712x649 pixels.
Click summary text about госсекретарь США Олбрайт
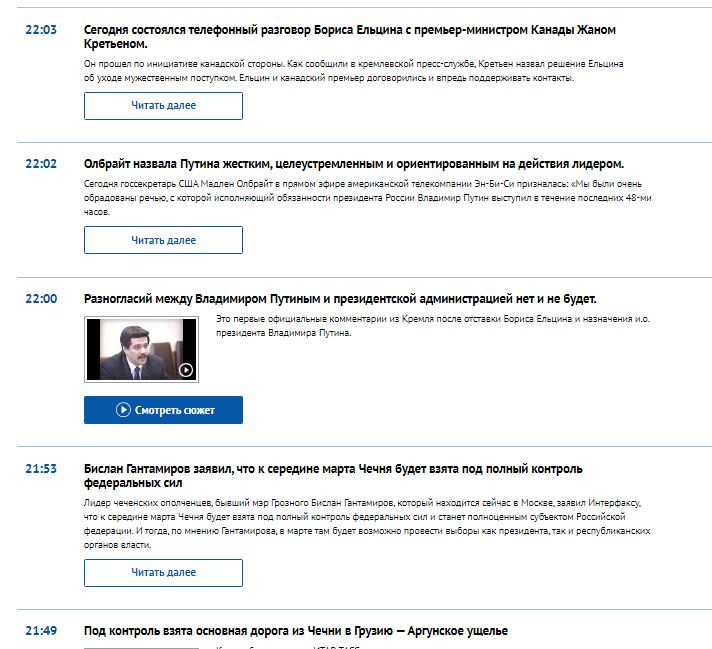pos(367,198)
